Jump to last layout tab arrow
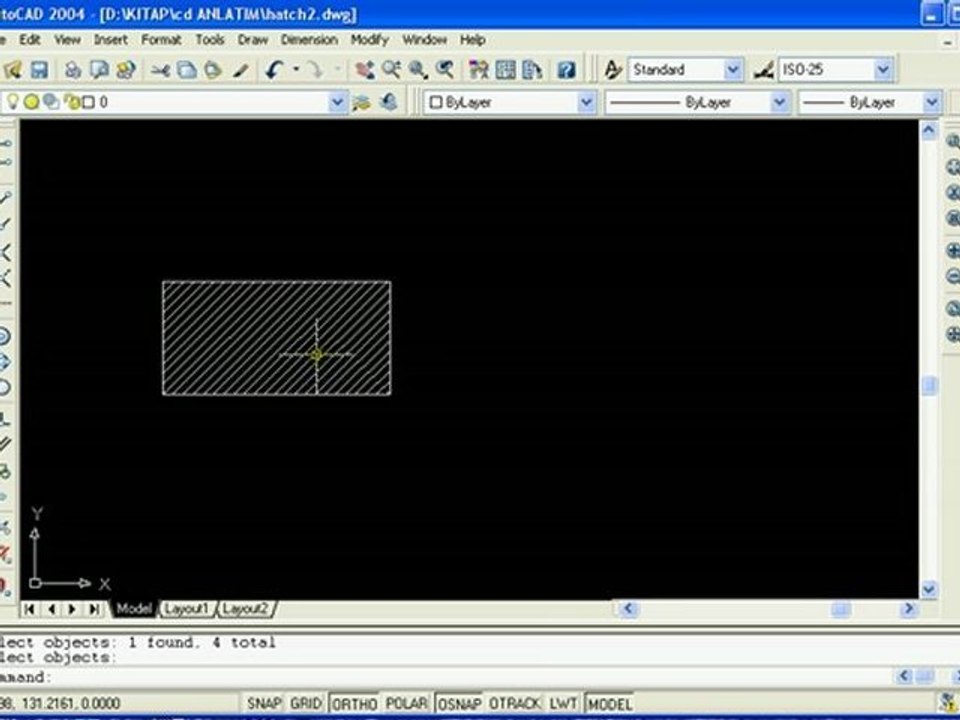This screenshot has width=960, height=720. click(x=94, y=609)
